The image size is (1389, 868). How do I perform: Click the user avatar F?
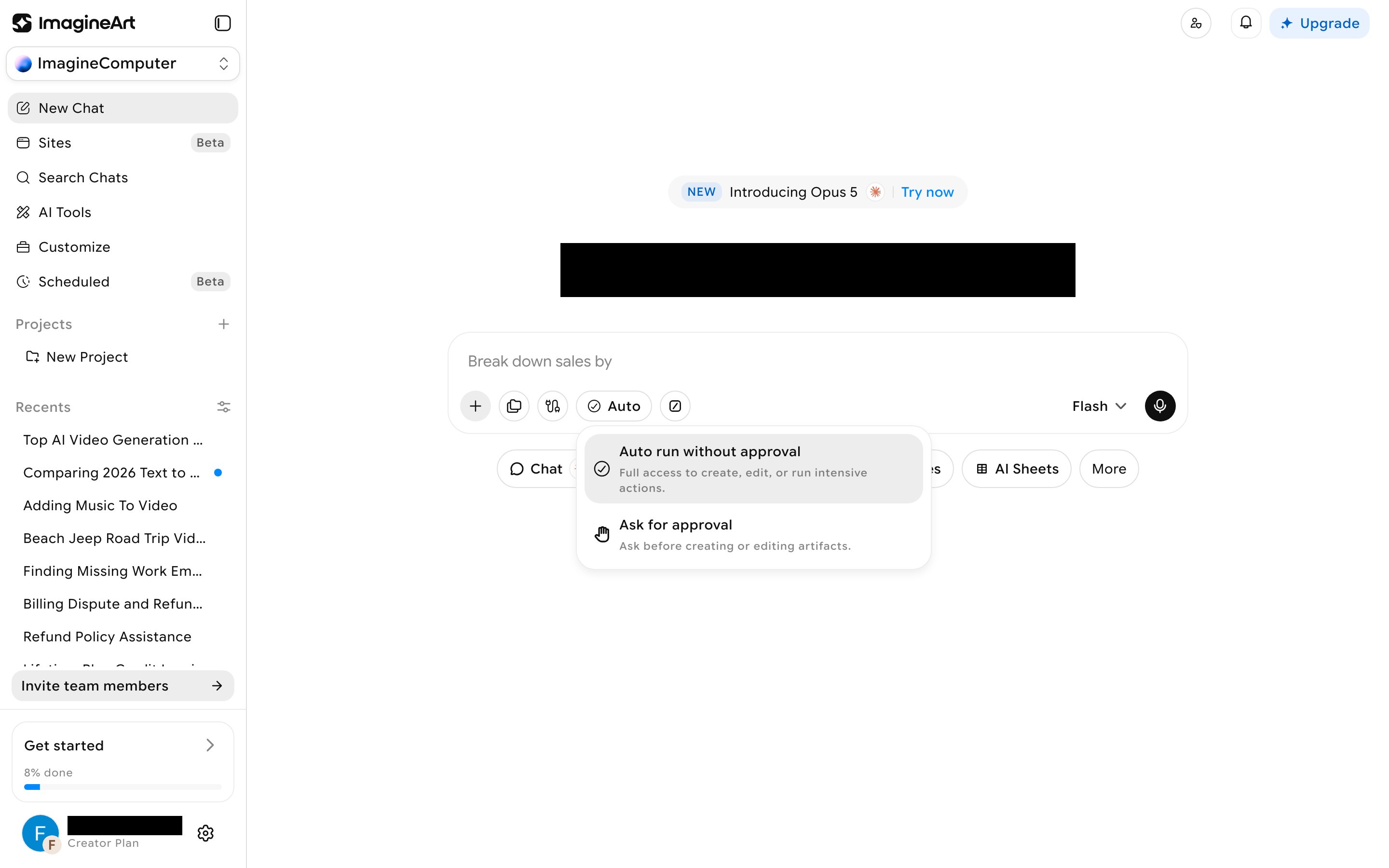point(40,833)
